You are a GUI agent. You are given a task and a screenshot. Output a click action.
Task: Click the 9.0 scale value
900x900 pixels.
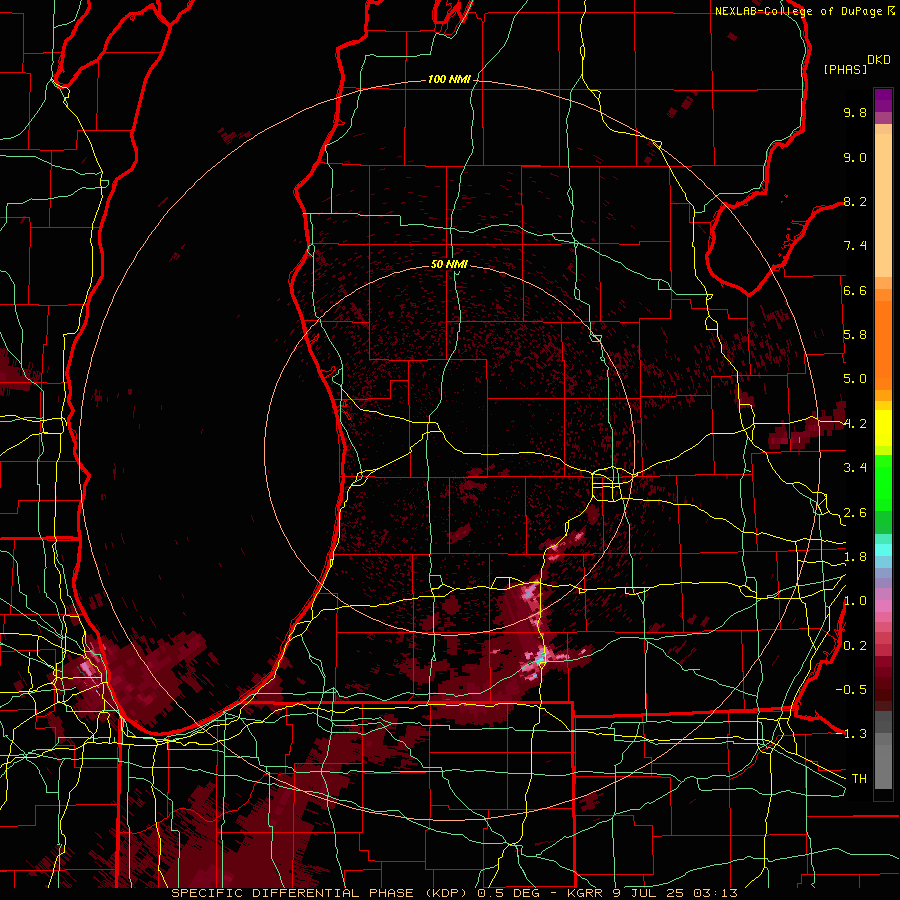click(855, 157)
